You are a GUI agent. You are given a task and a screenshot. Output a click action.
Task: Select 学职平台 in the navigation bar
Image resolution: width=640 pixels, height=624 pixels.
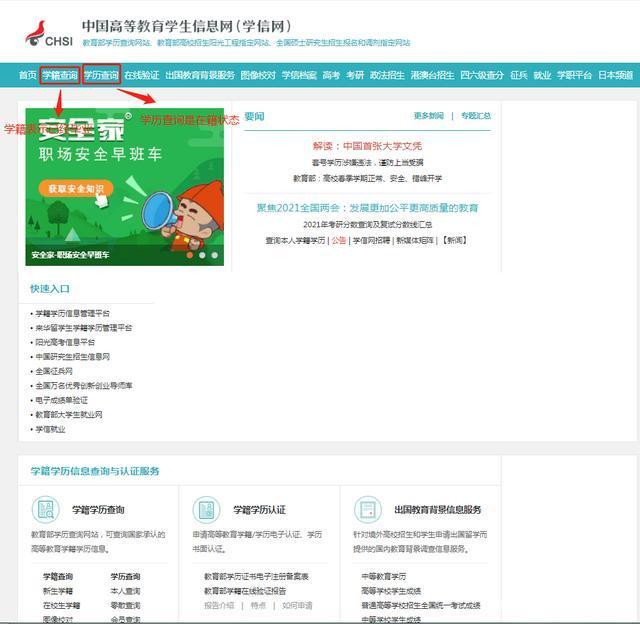coord(574,75)
